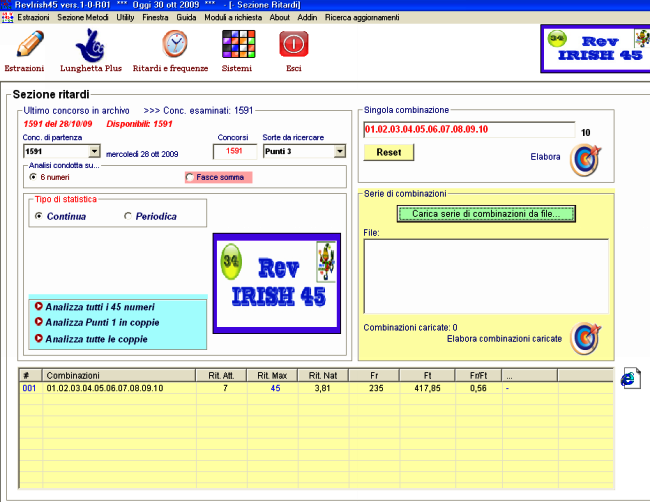
Task: Open the Finestra menu
Action: point(155,17)
